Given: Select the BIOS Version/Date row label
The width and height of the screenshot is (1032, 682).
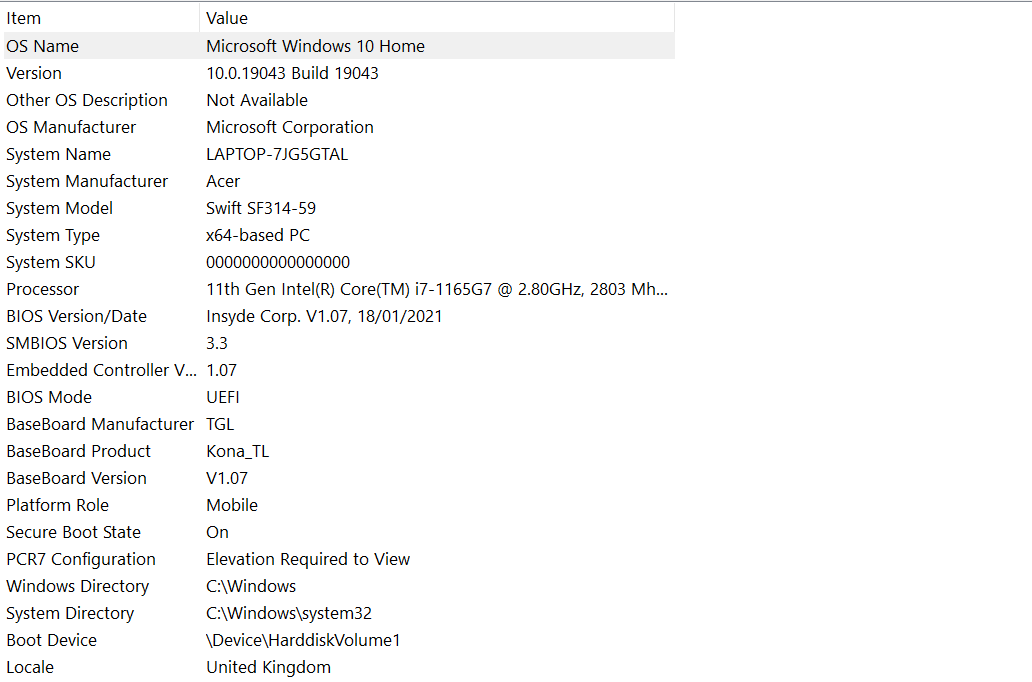Looking at the screenshot, I should [76, 316].
